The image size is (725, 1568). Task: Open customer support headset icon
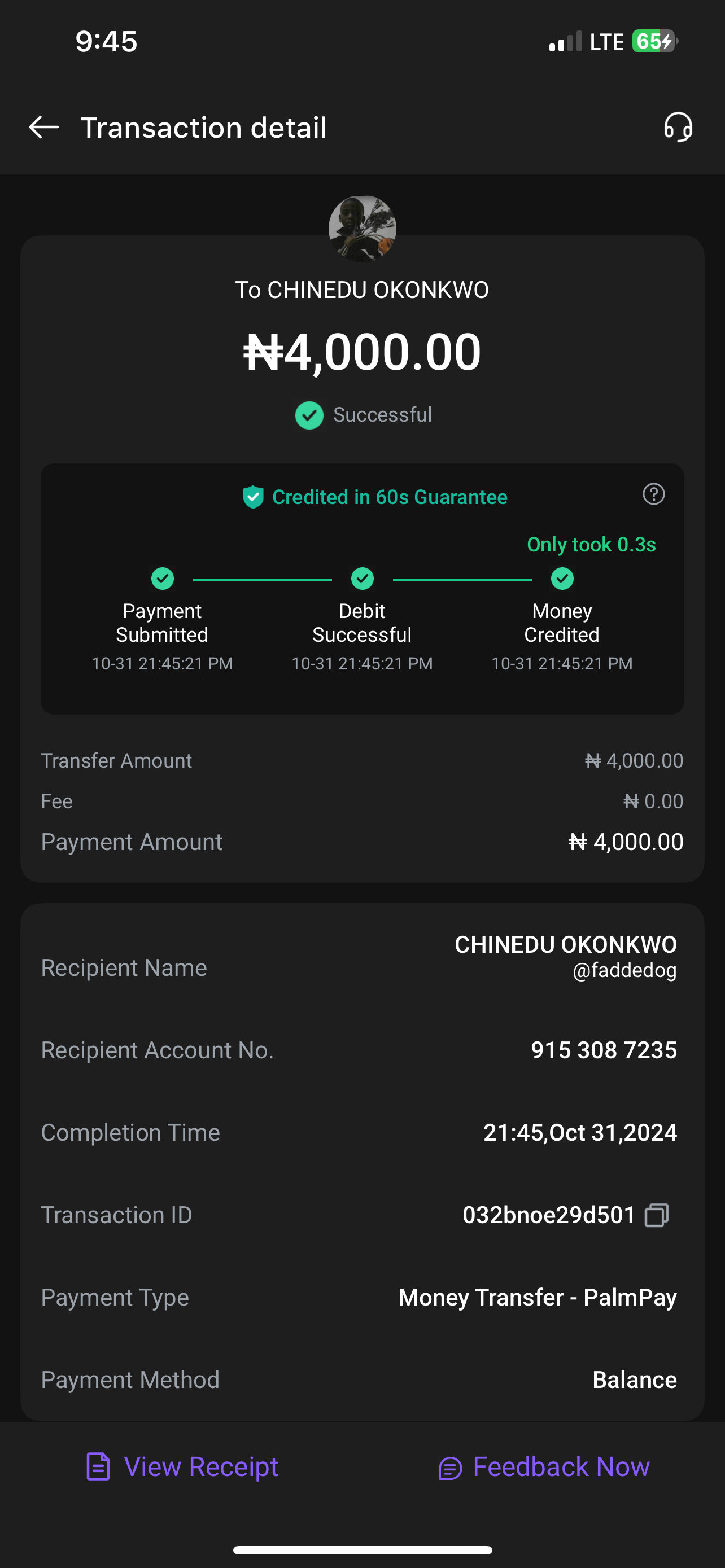click(678, 127)
